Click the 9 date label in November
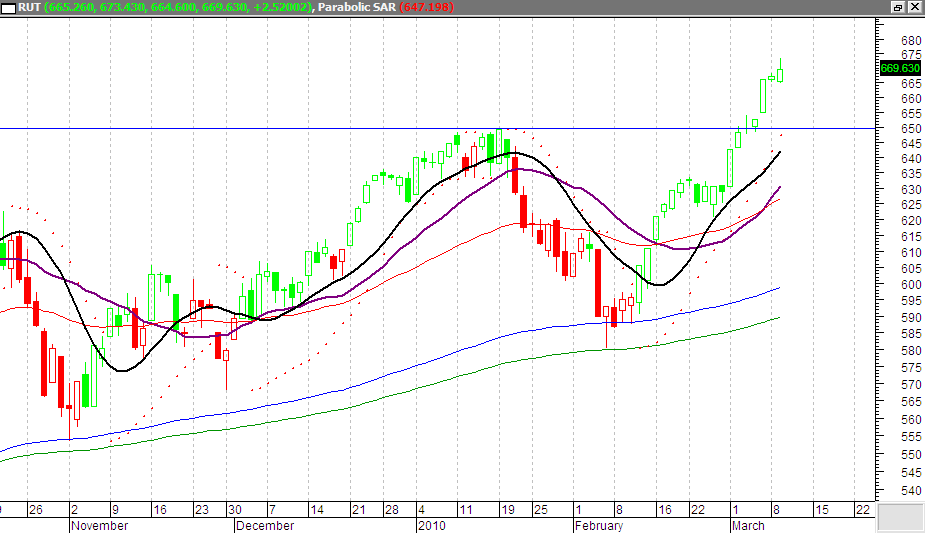The width and height of the screenshot is (925, 533). coord(116,509)
